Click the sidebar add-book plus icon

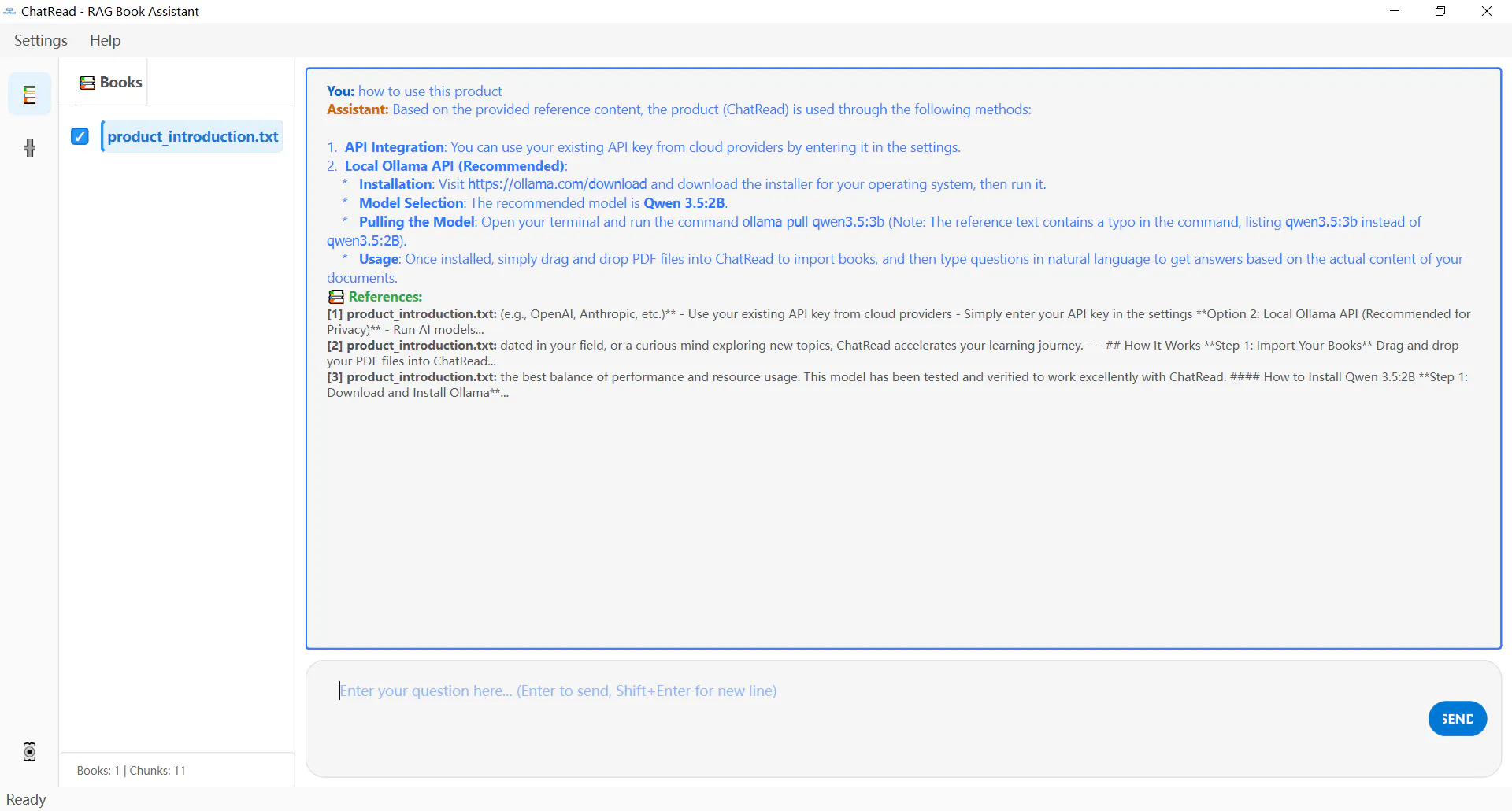tap(30, 148)
